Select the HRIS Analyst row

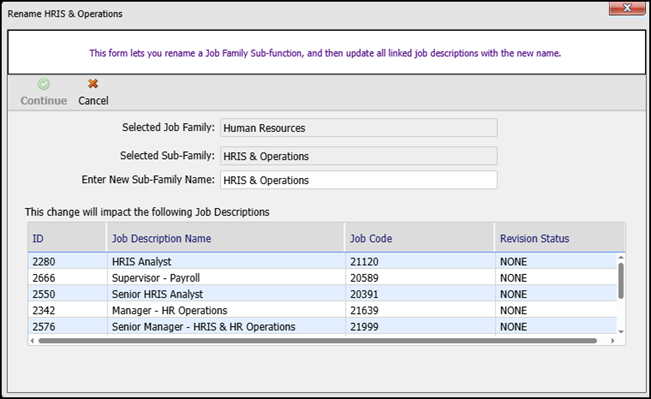coord(323,262)
